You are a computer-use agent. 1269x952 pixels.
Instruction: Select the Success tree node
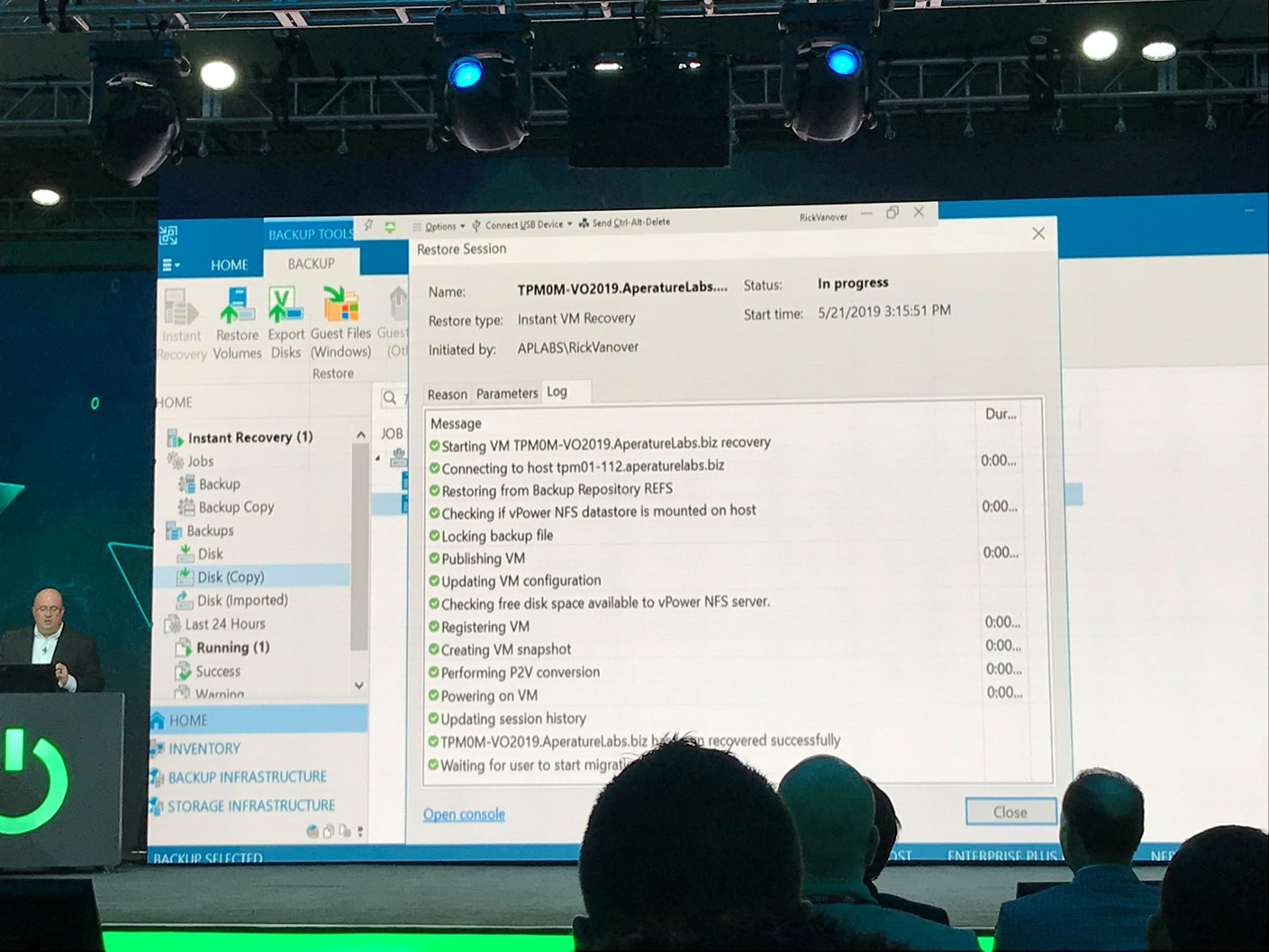point(218,671)
